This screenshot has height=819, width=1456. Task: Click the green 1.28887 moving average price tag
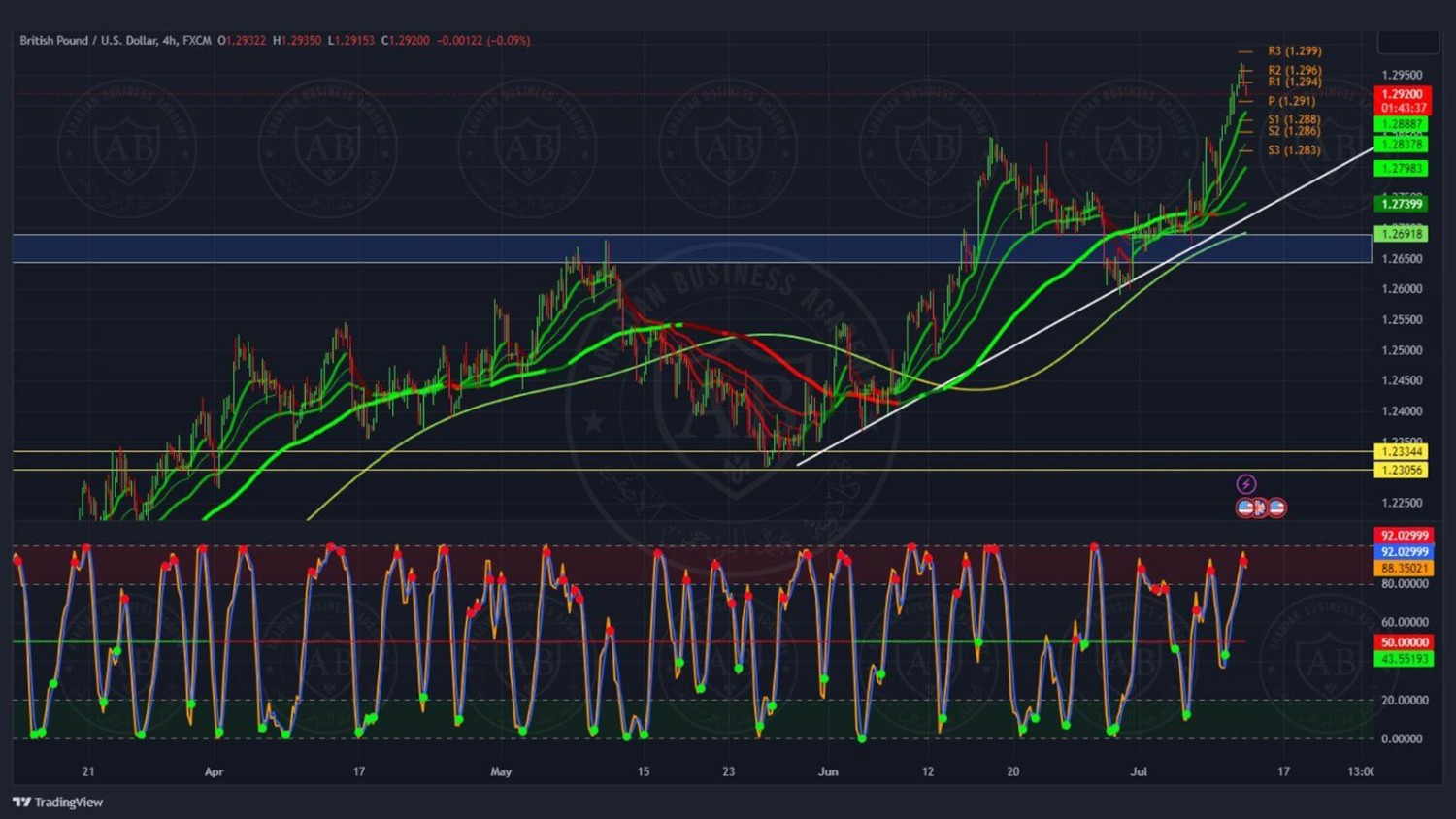(x=1402, y=125)
